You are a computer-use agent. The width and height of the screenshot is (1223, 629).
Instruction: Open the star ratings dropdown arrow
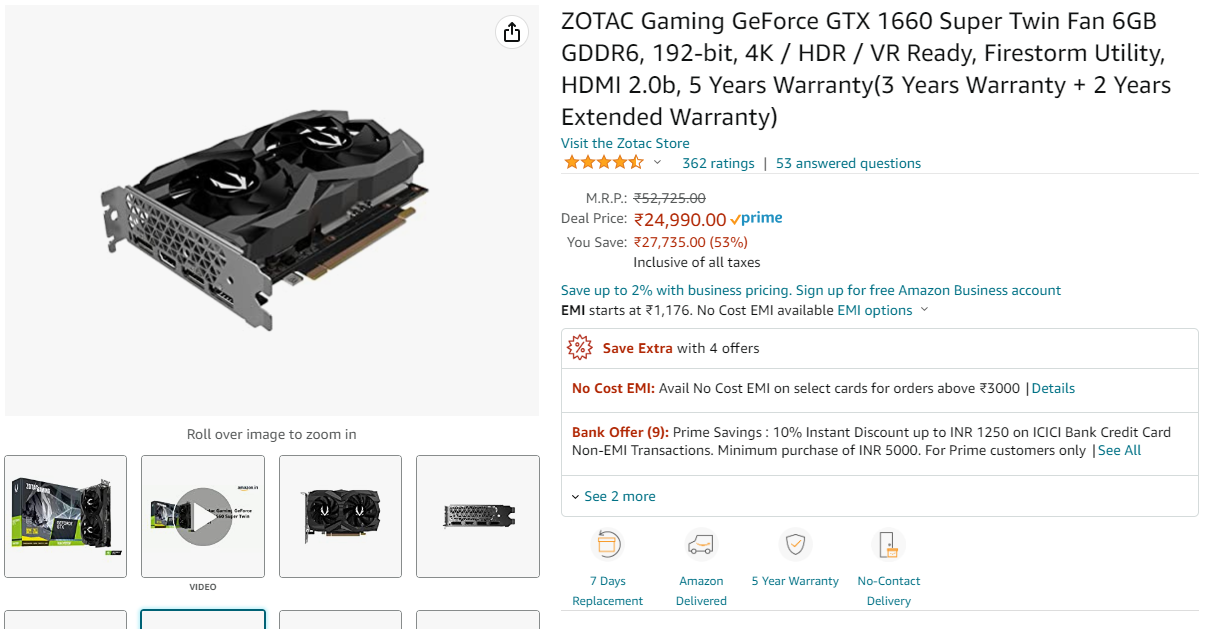(x=657, y=163)
